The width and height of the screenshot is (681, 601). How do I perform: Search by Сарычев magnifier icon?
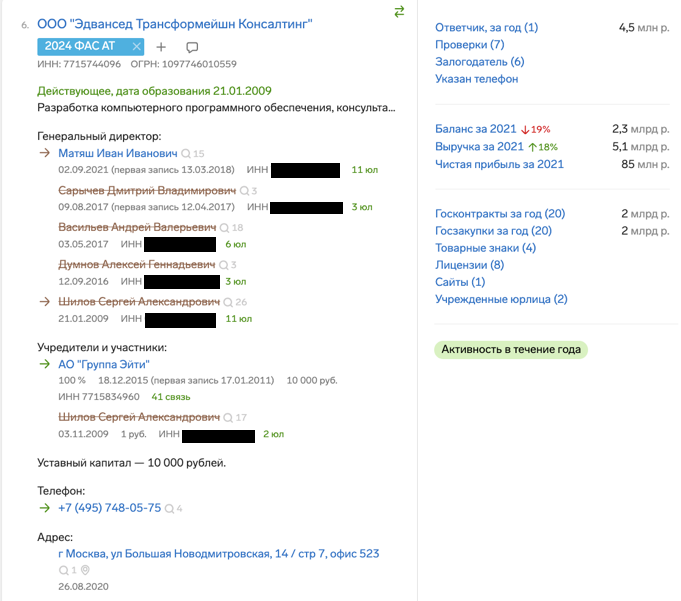(x=244, y=191)
